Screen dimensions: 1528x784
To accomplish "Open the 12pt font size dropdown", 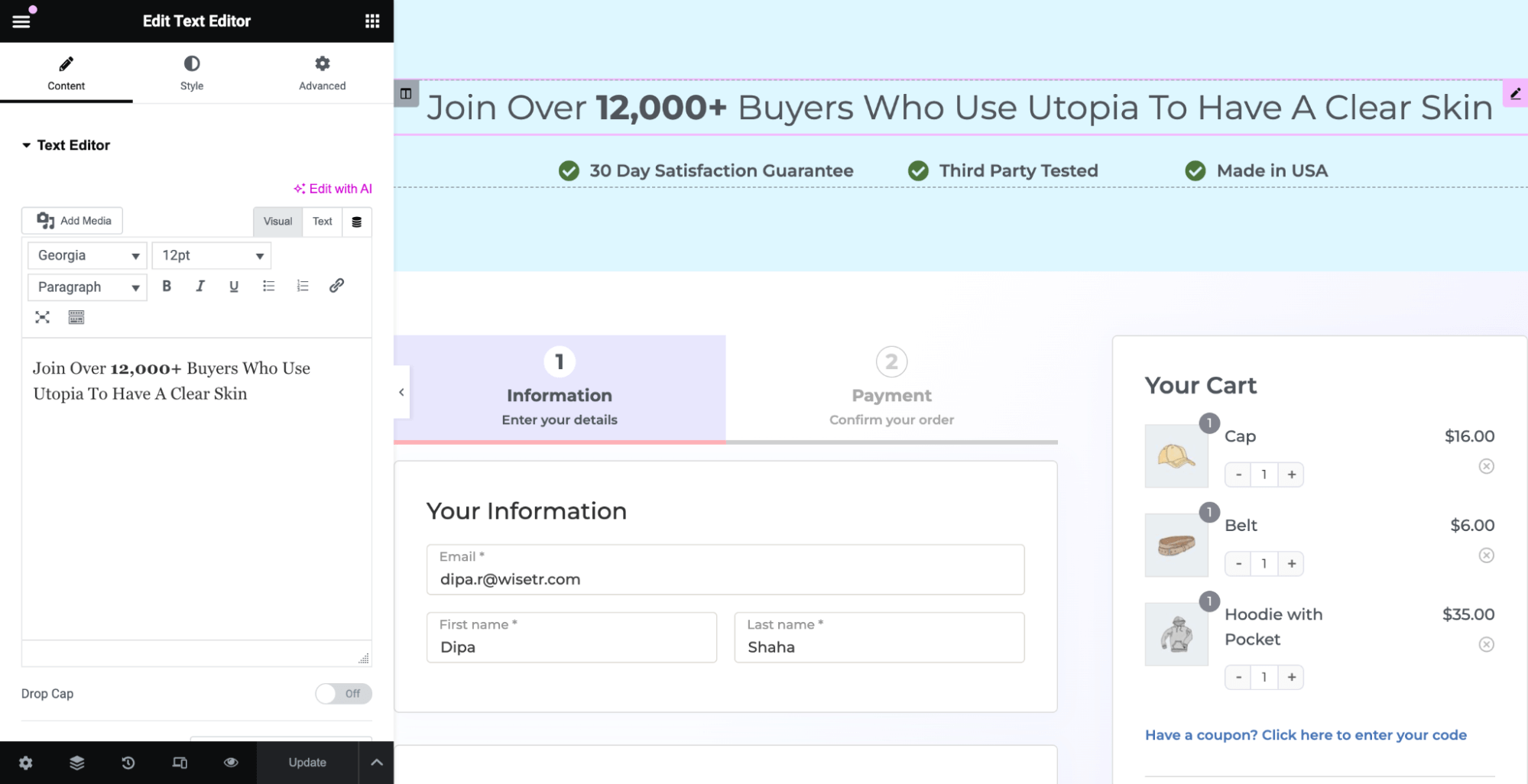I will click(x=212, y=255).
